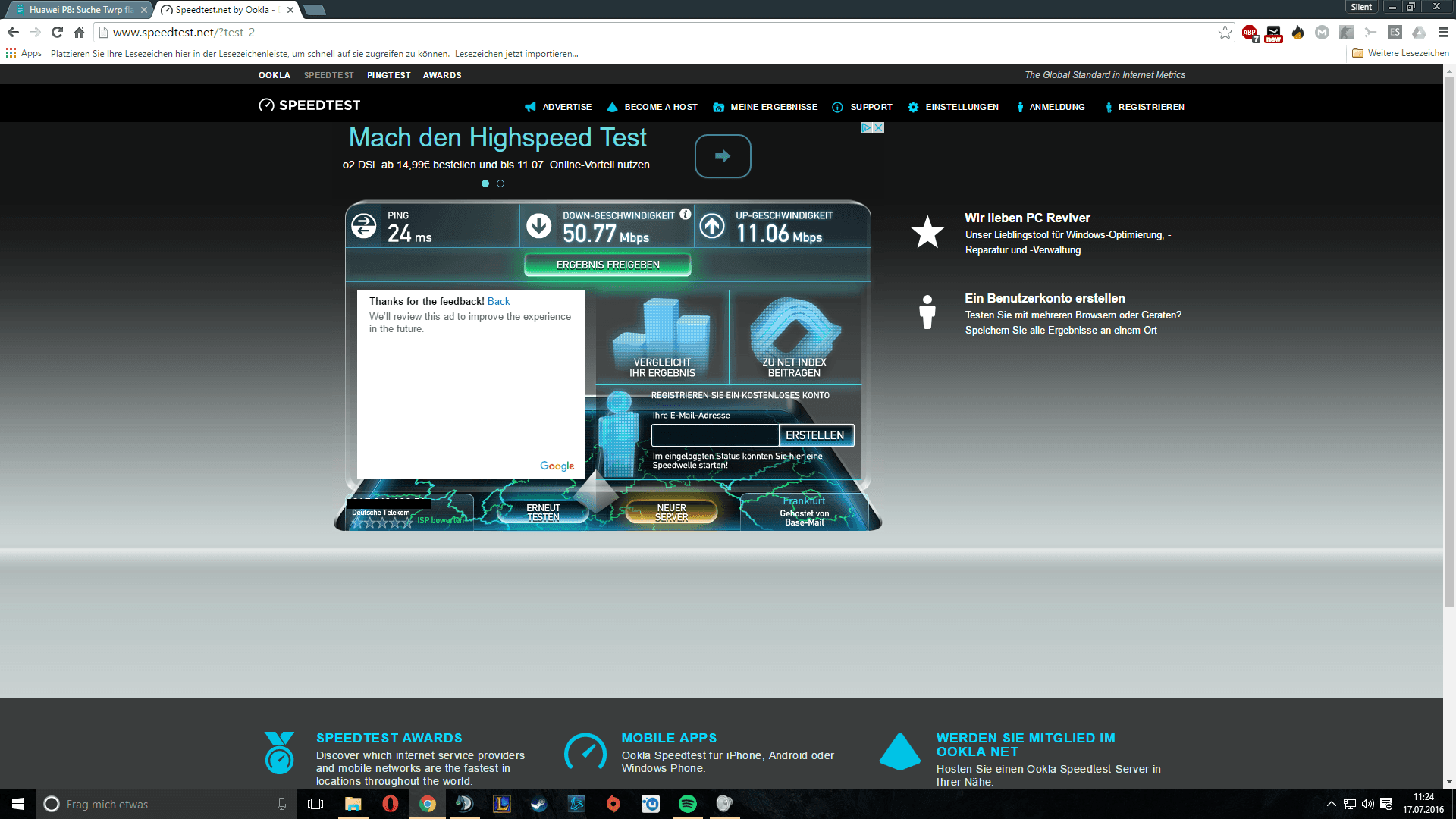Open the OOKLA top navigation link
Image resolution: width=1456 pixels, height=819 pixels.
click(275, 75)
